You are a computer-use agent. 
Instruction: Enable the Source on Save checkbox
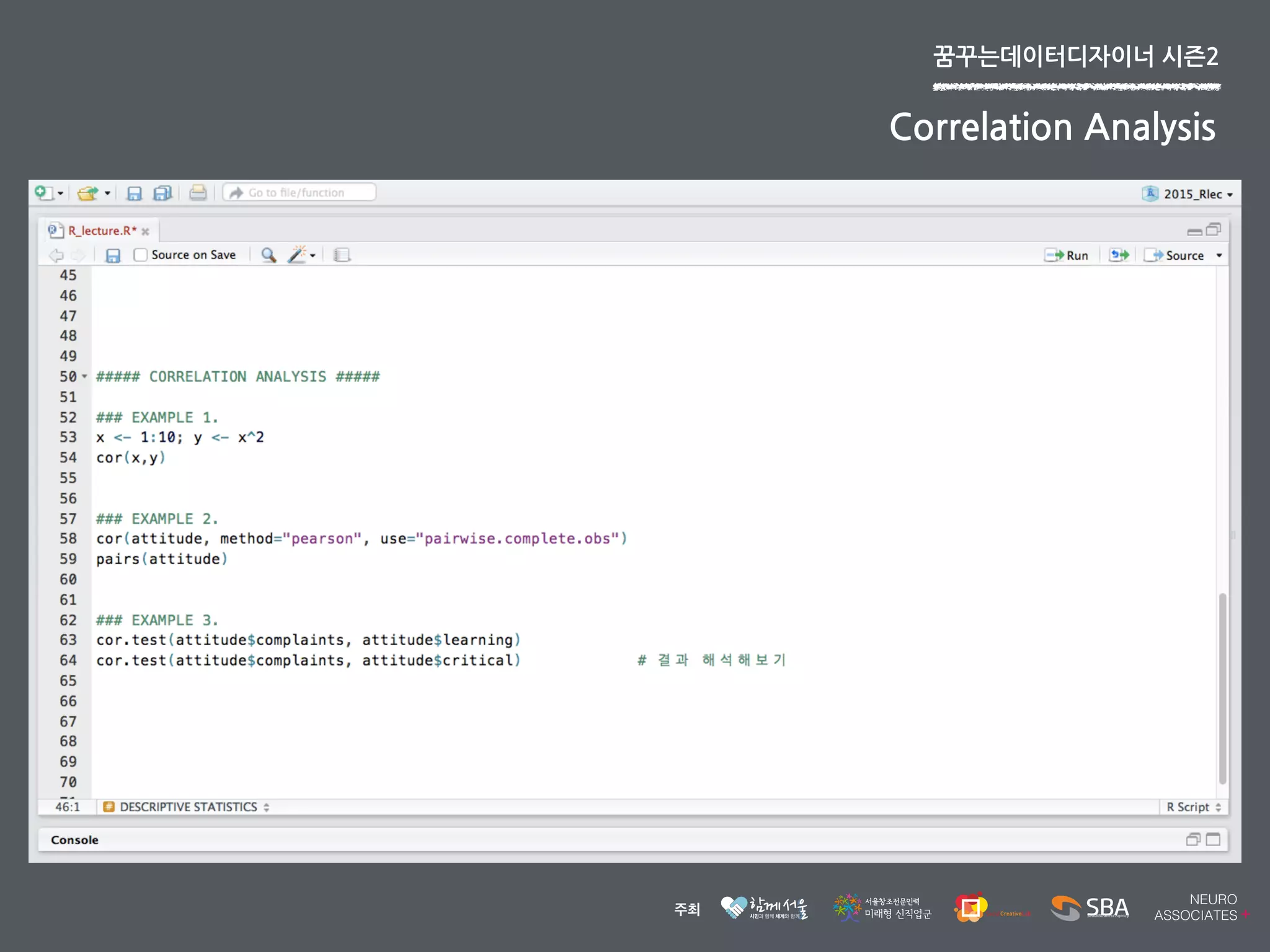click(141, 255)
